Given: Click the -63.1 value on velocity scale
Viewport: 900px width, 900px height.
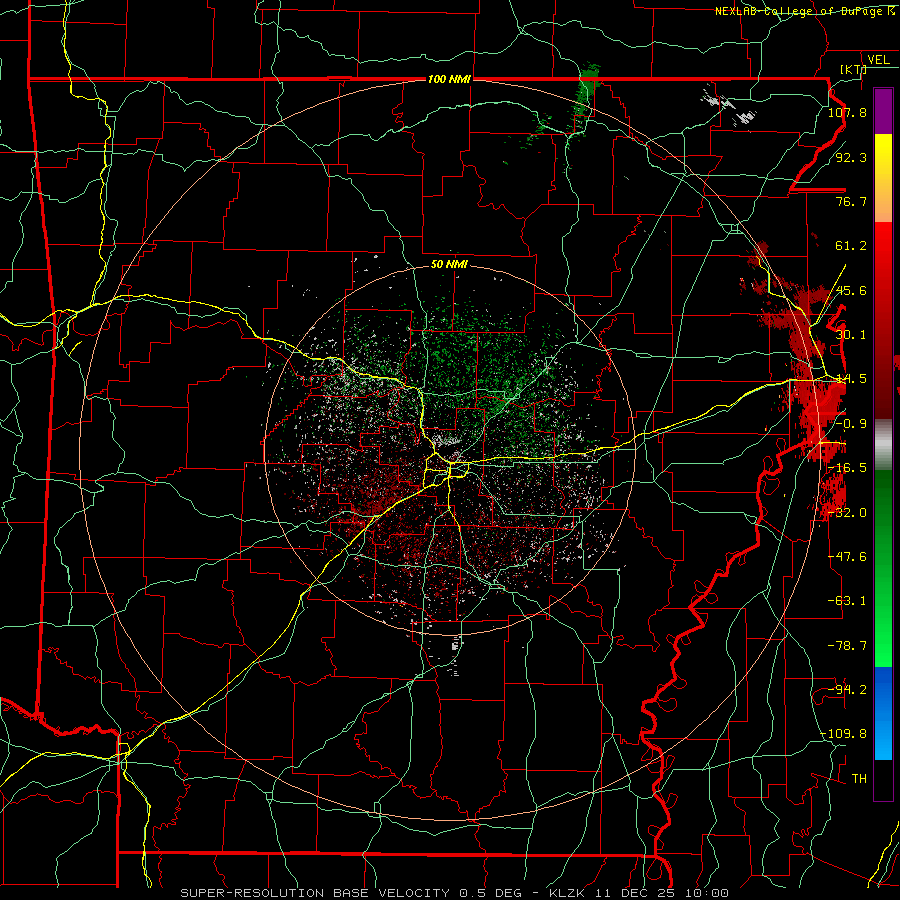Looking at the screenshot, I should coord(847,601).
